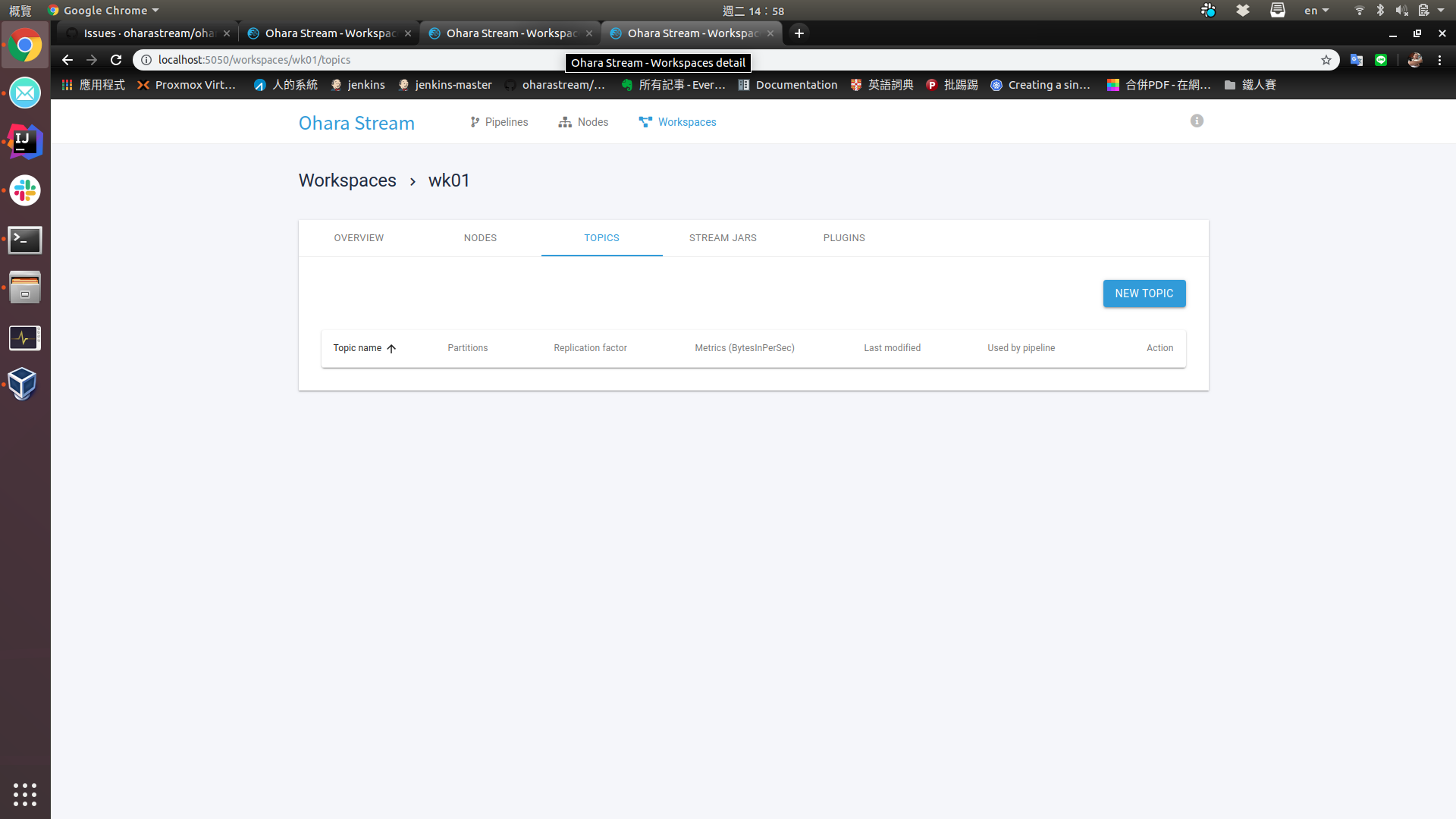The width and height of the screenshot is (1456, 819).
Task: Open the Pipelines navigation link
Action: 499,122
